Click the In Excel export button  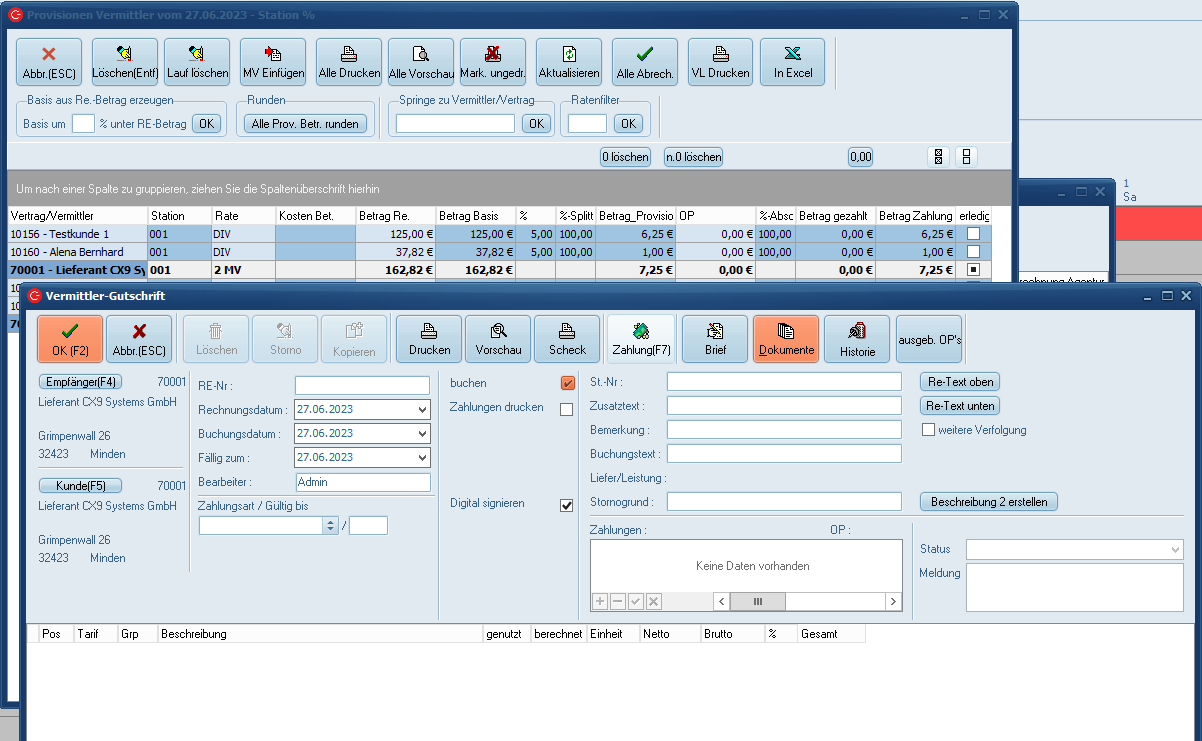click(792, 62)
